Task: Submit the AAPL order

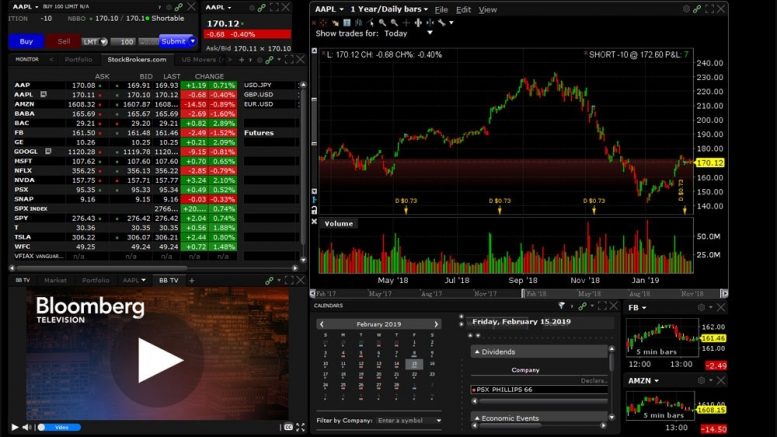Action: pyautogui.click(x=173, y=41)
